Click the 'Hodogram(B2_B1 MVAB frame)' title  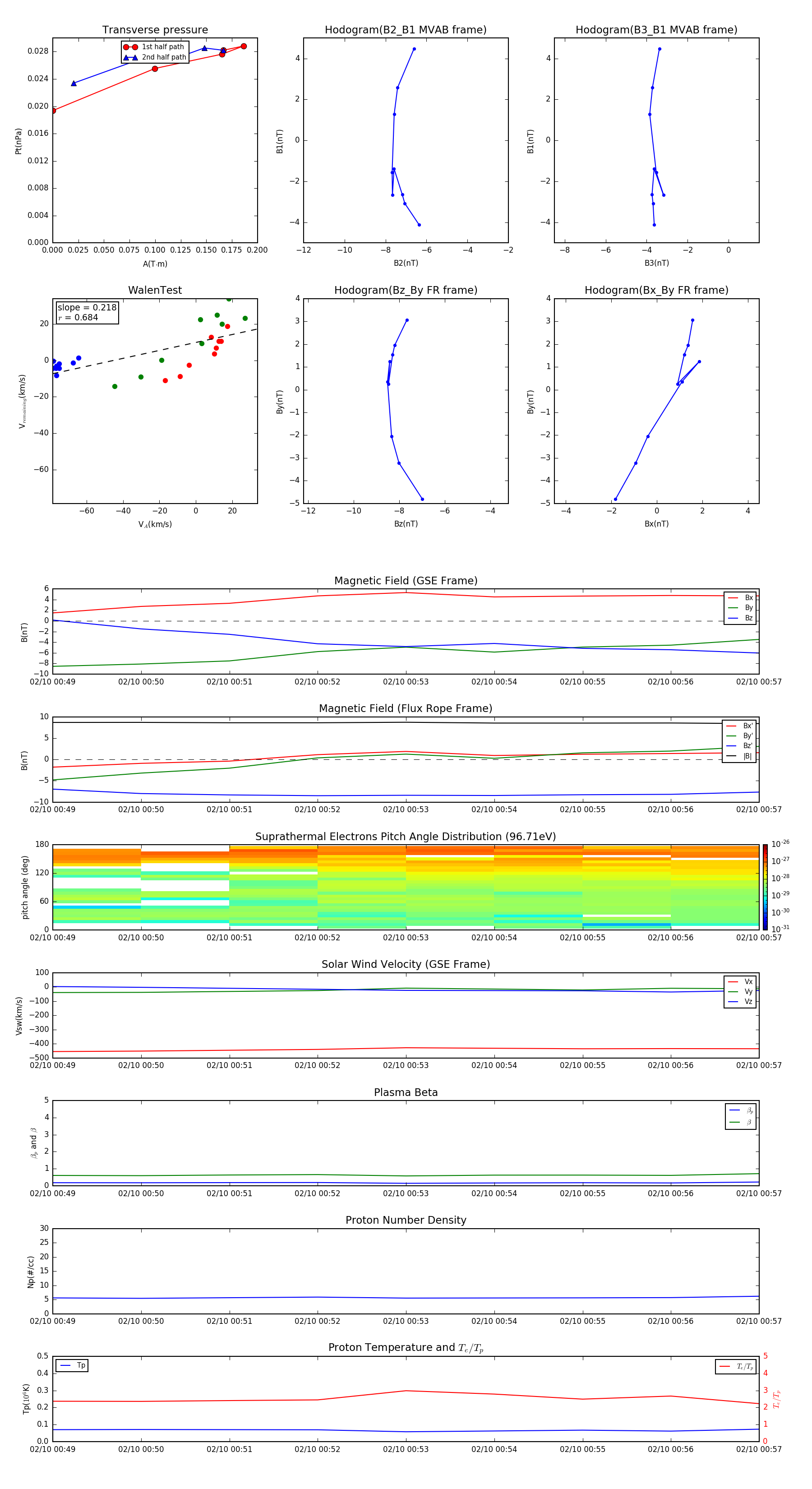click(406, 30)
